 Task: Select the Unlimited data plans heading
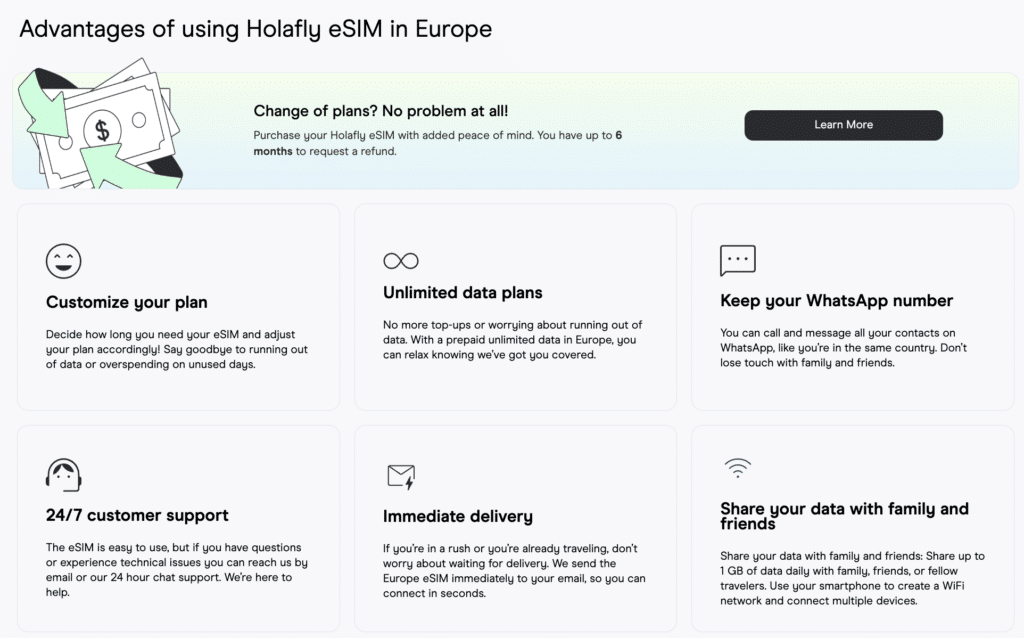462,293
